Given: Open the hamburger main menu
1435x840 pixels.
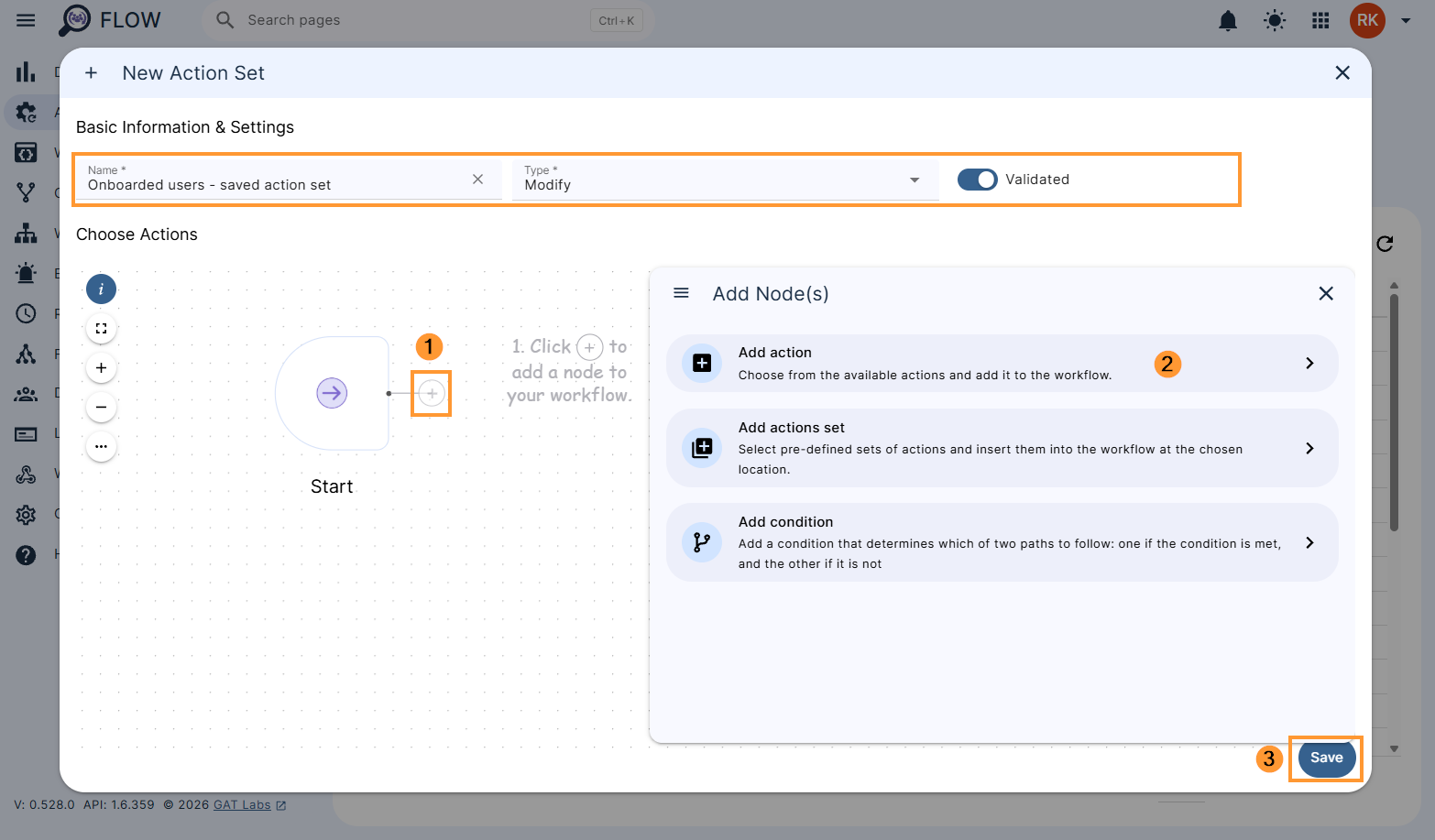Looking at the screenshot, I should click(26, 20).
